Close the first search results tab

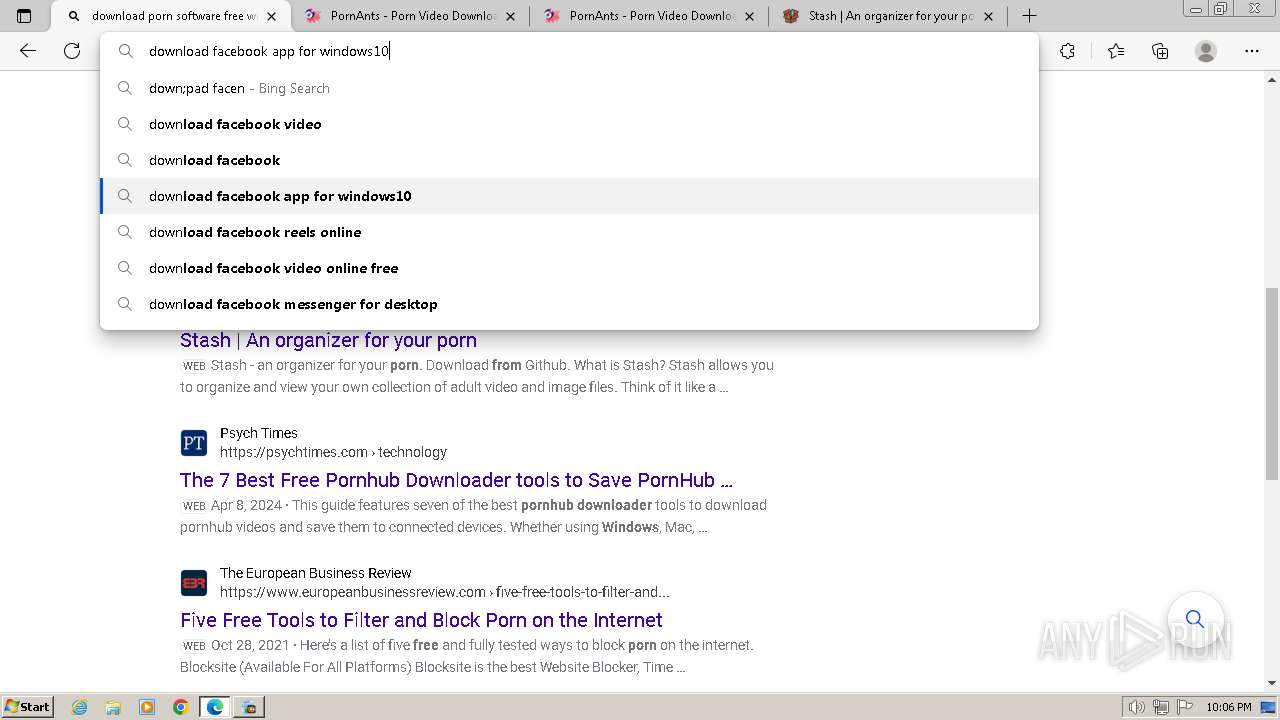pos(271,16)
